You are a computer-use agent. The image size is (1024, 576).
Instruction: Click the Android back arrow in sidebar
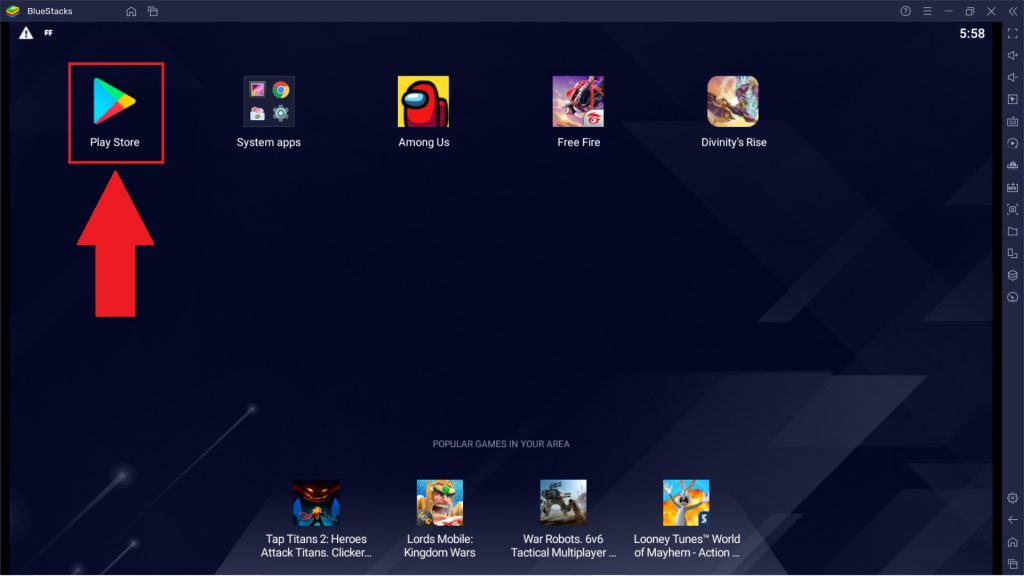[x=1012, y=520]
